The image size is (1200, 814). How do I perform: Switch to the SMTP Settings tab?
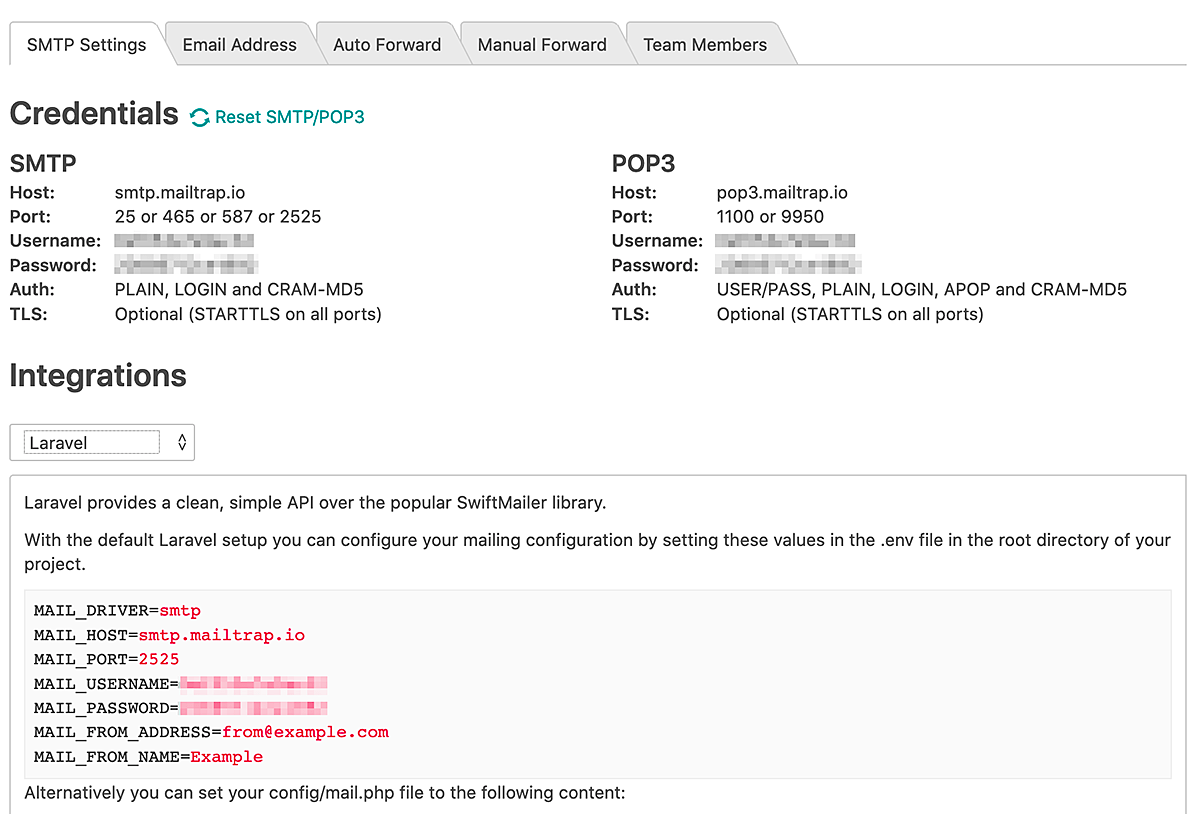point(86,45)
